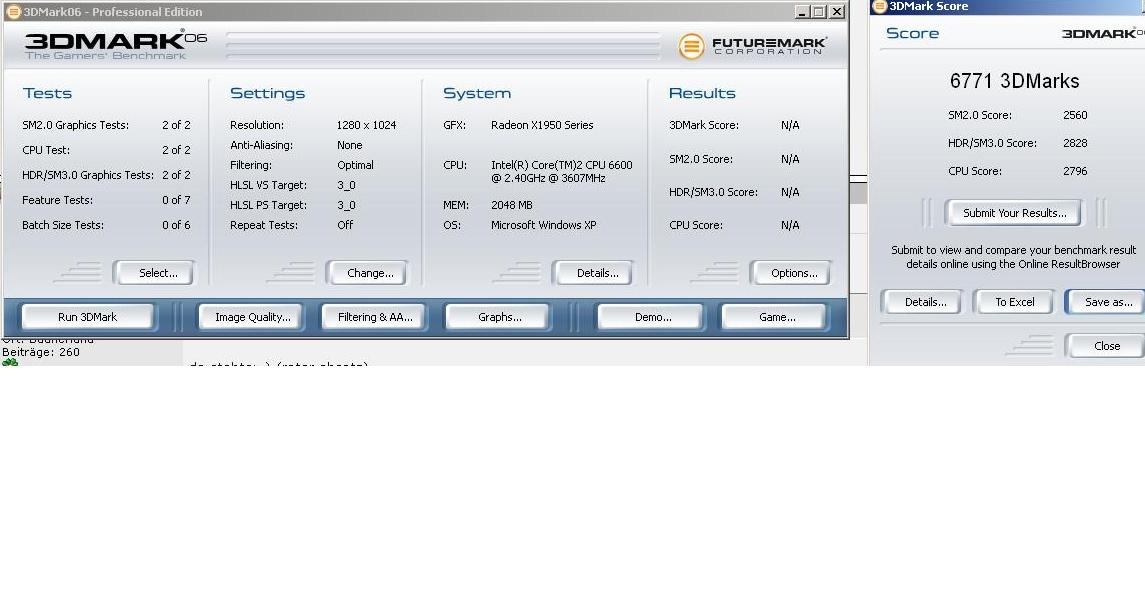The height and width of the screenshot is (600, 1145).
Task: Click the Tests section heading
Action: pyautogui.click(x=47, y=93)
